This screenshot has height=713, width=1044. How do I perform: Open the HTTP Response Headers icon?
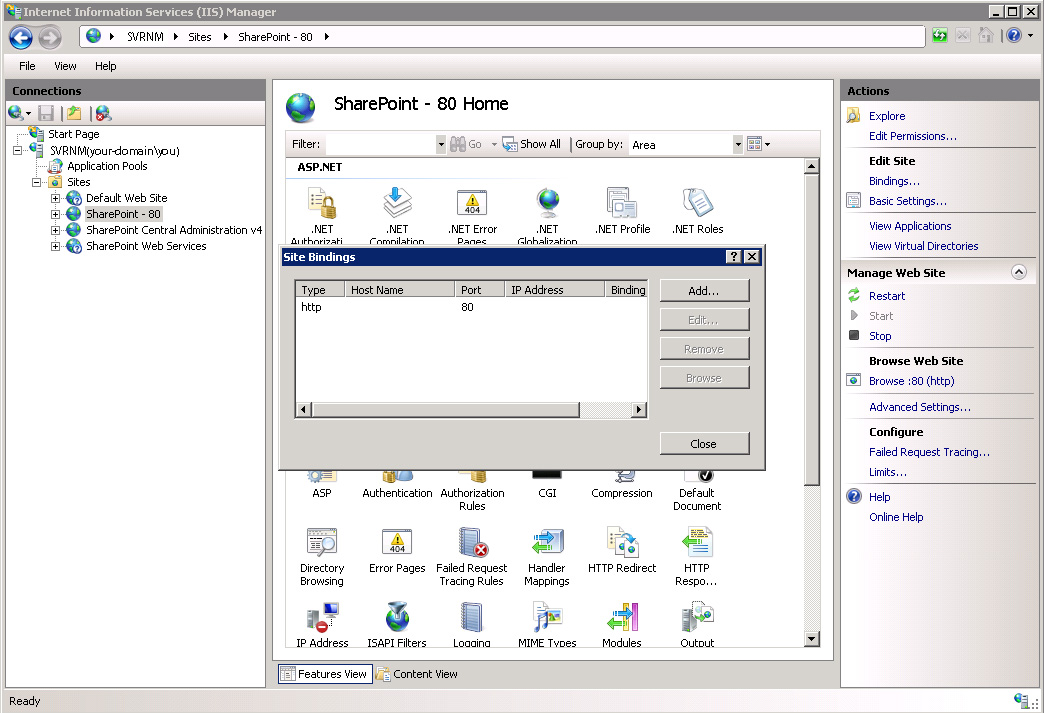tap(697, 543)
